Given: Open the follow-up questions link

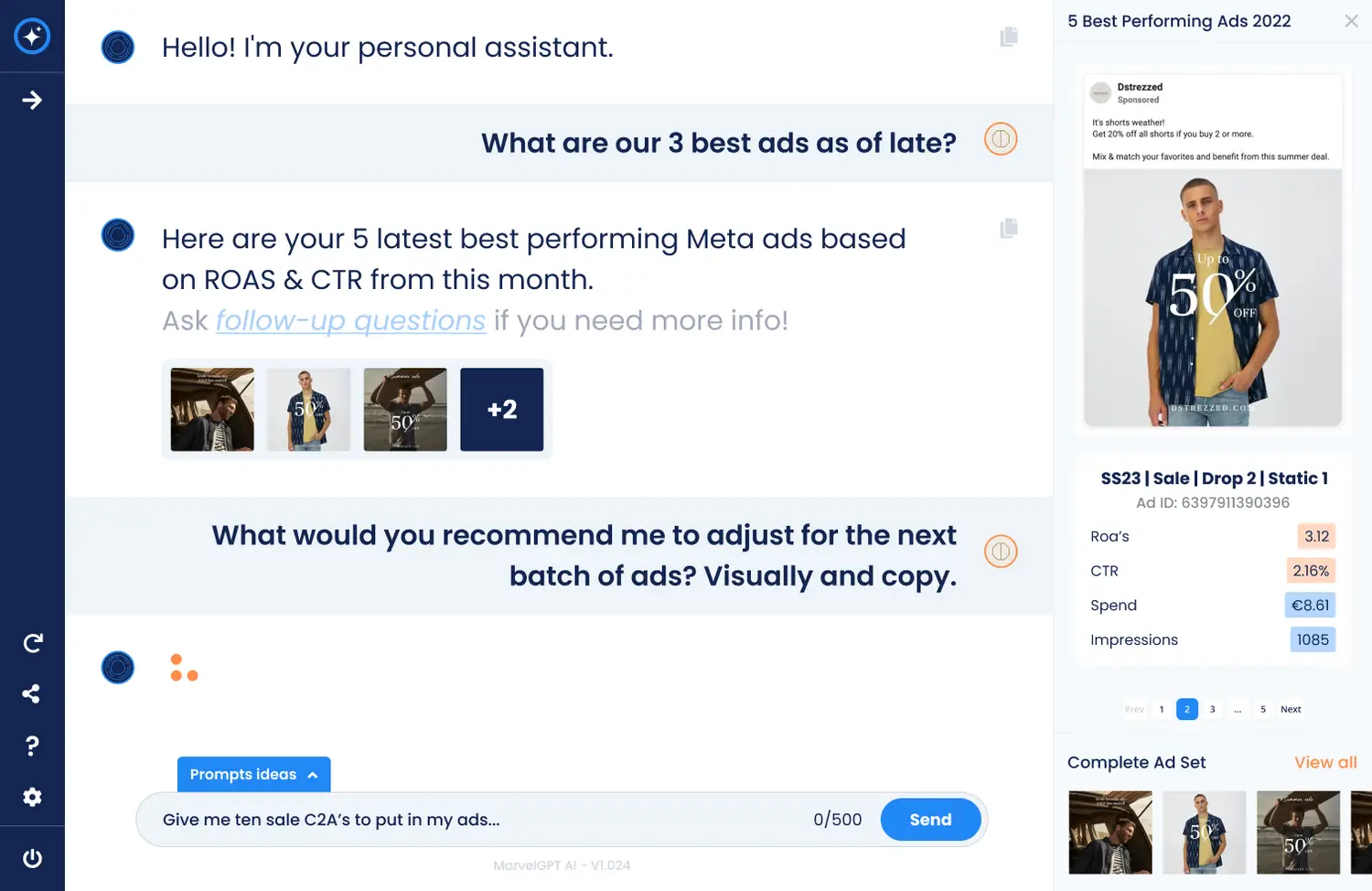Looking at the screenshot, I should click(x=350, y=320).
